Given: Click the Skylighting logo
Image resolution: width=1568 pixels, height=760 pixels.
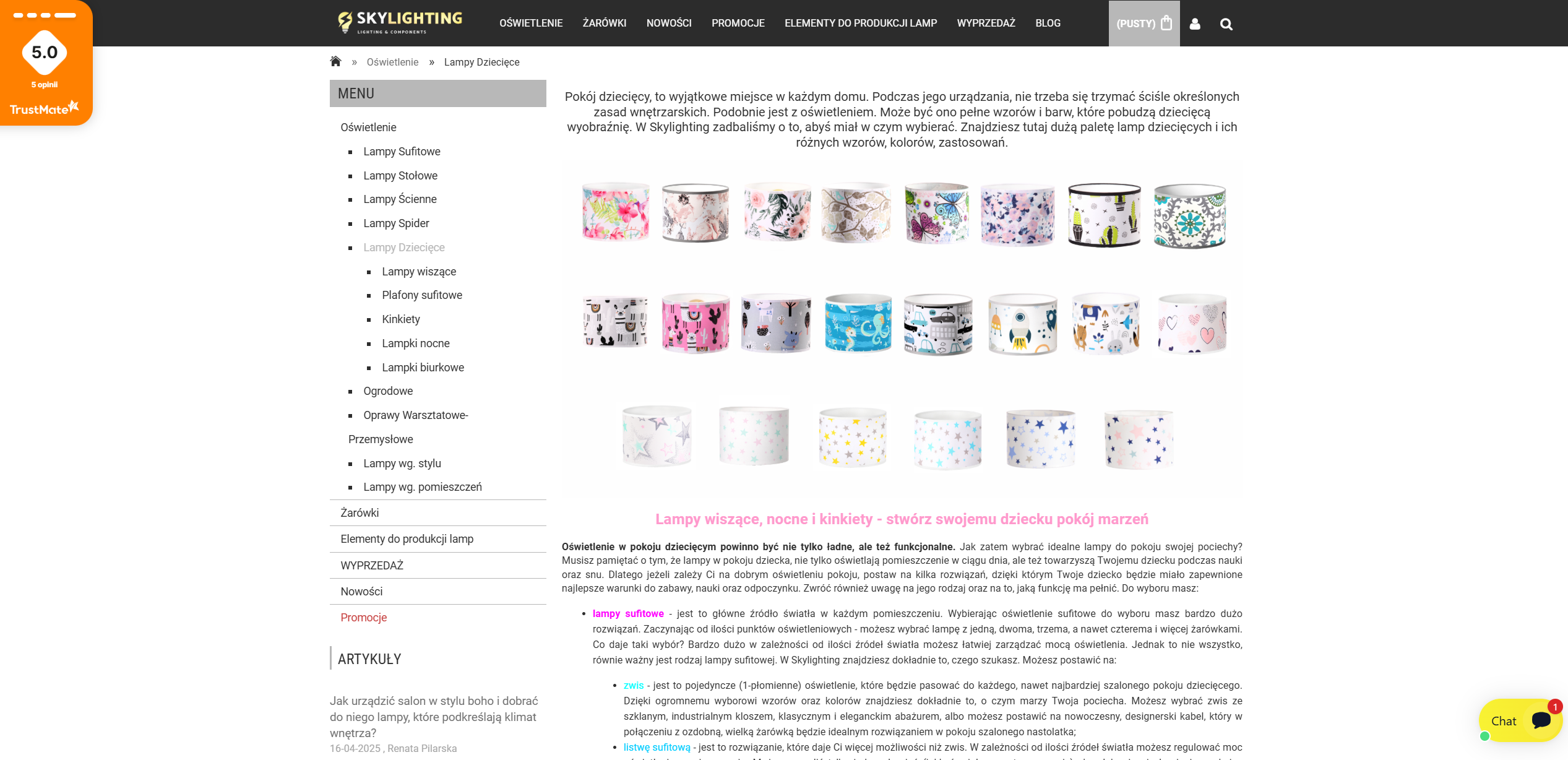Looking at the screenshot, I should (x=400, y=22).
